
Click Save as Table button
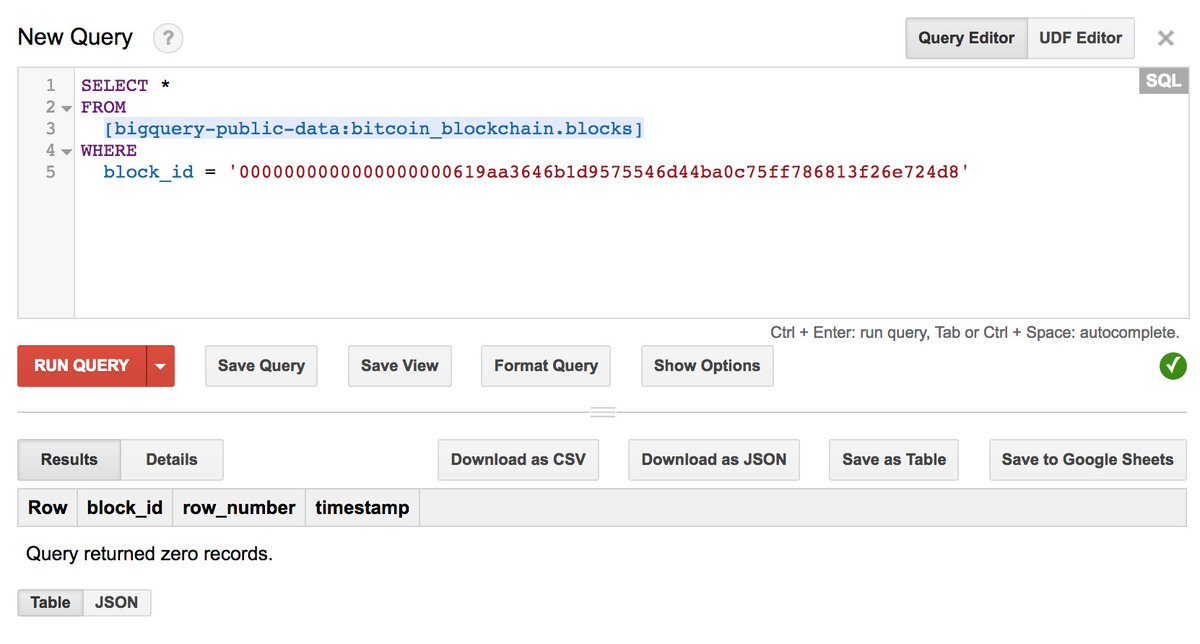(x=894, y=460)
